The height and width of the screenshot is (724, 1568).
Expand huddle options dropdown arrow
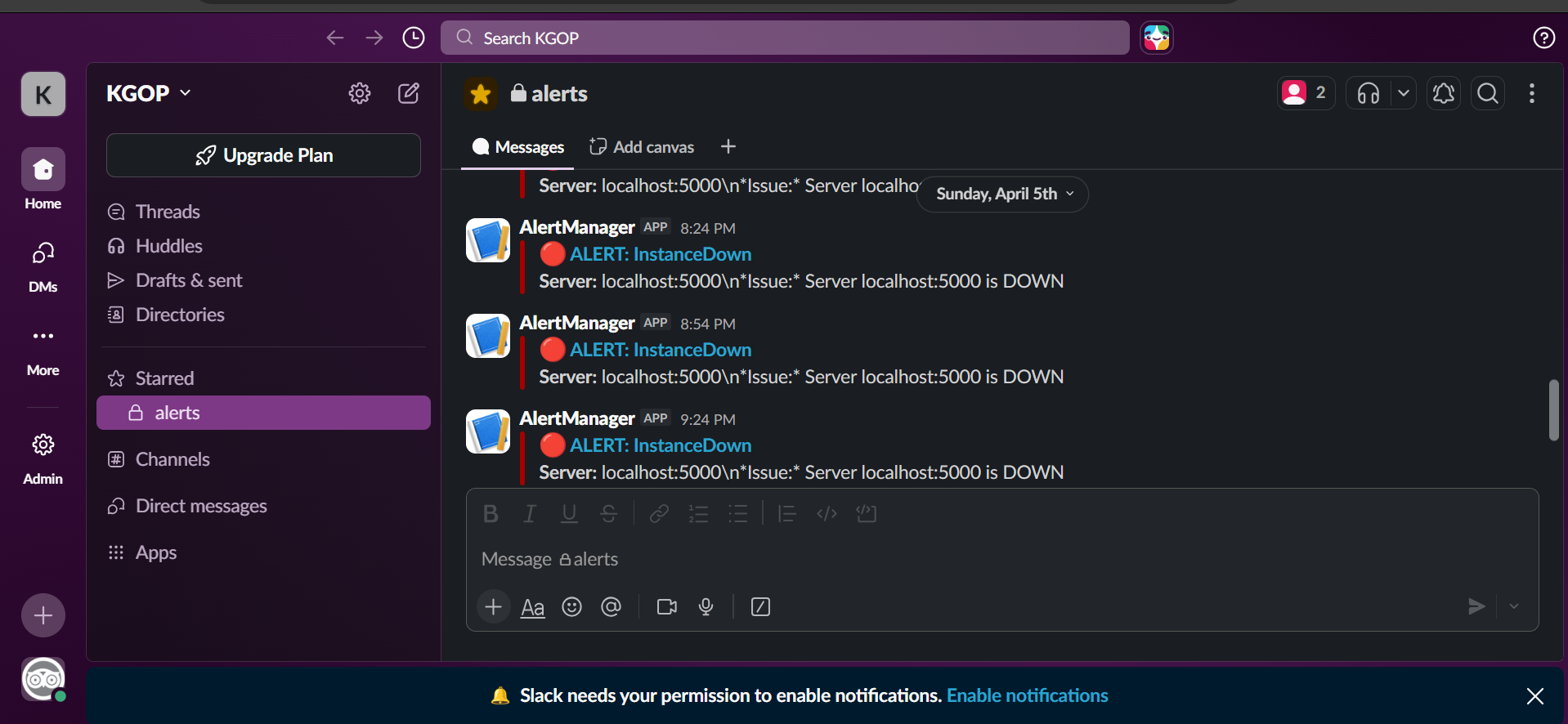pos(1404,93)
